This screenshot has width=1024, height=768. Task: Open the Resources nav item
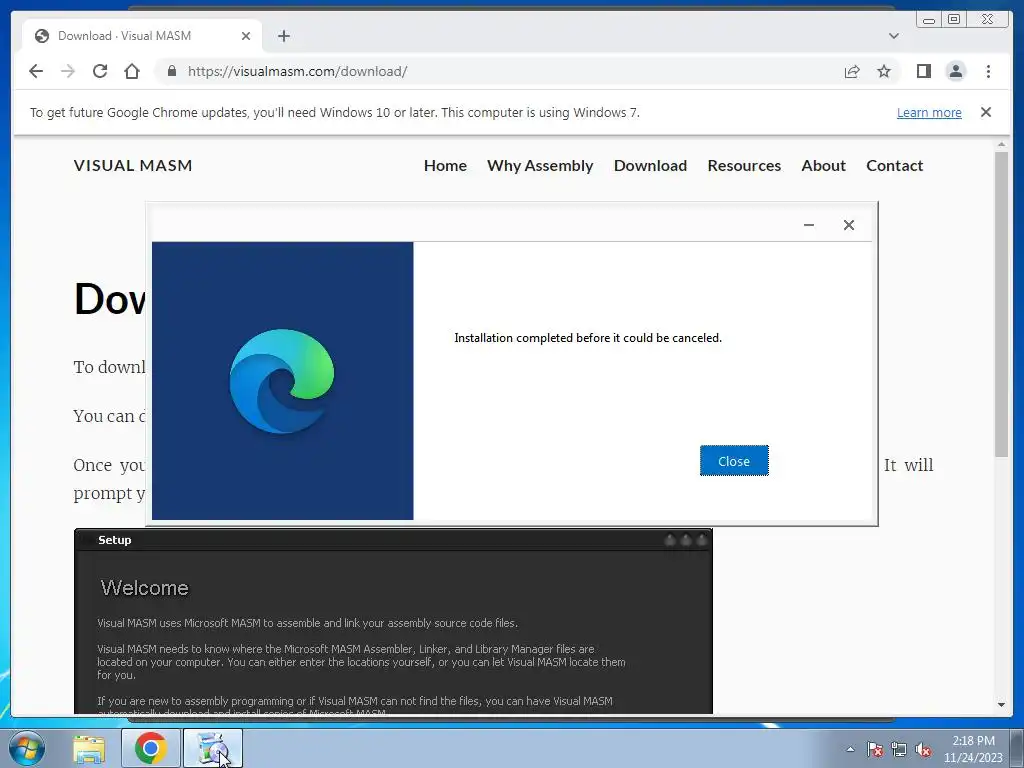tap(744, 165)
